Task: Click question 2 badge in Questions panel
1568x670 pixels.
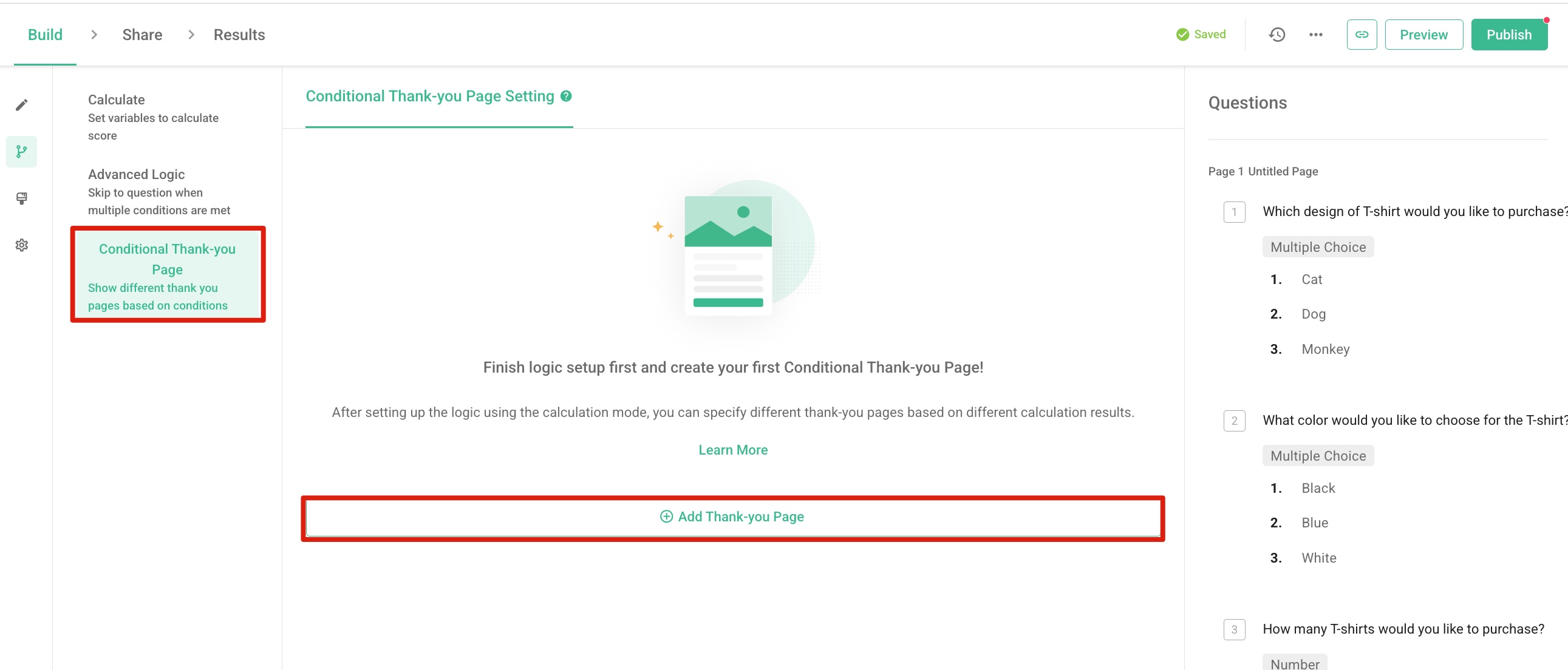Action: coord(1234,421)
